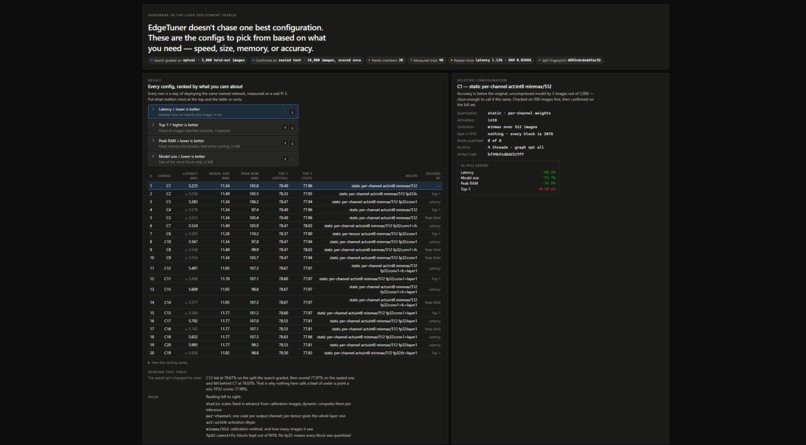
Task: Select the C11 config row in the table
Action: coord(295,279)
